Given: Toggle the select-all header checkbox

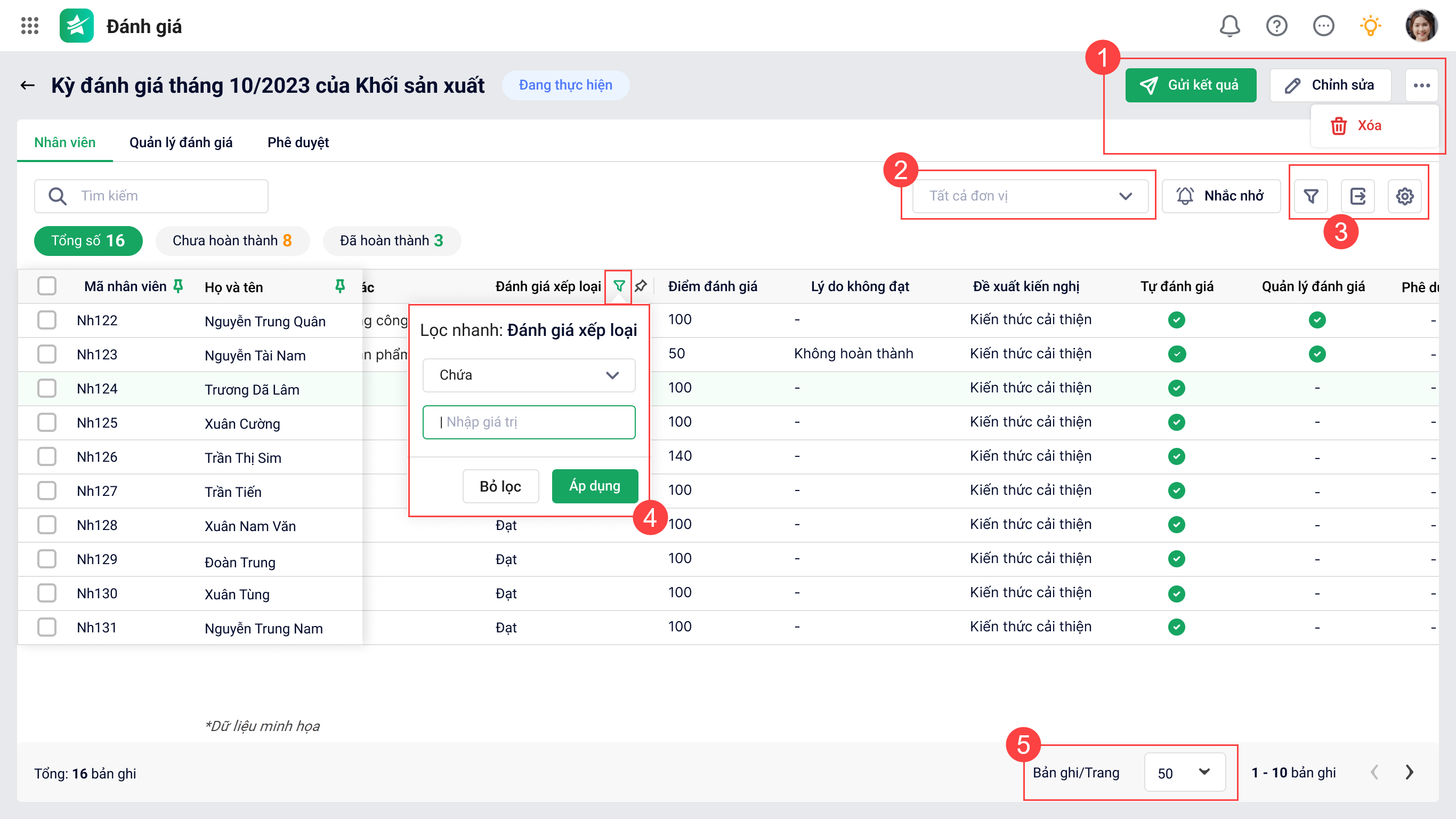Looking at the screenshot, I should 47,286.
